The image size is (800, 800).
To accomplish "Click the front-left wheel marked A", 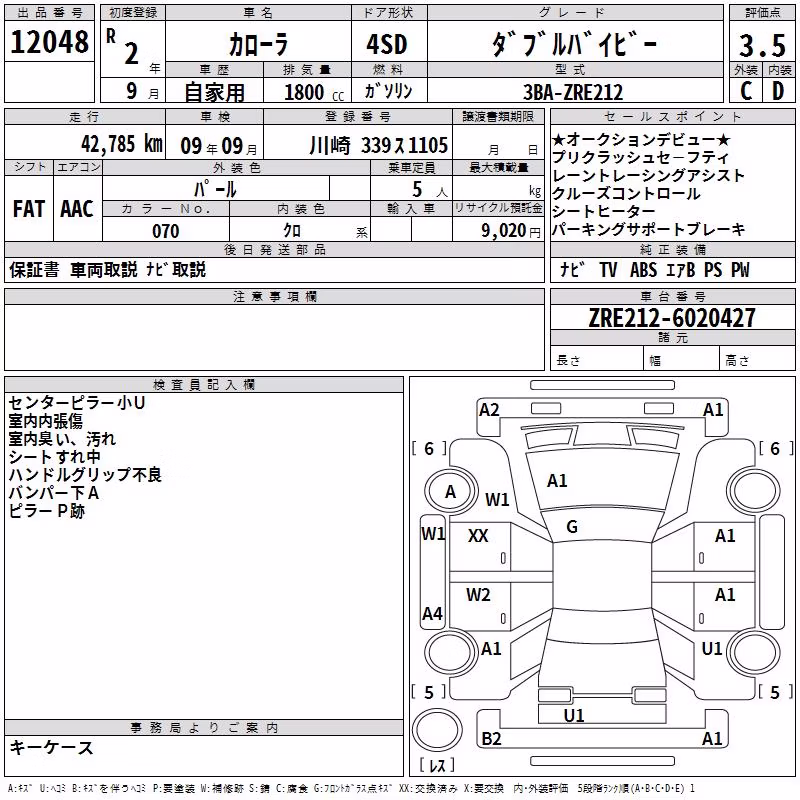I will (450, 492).
